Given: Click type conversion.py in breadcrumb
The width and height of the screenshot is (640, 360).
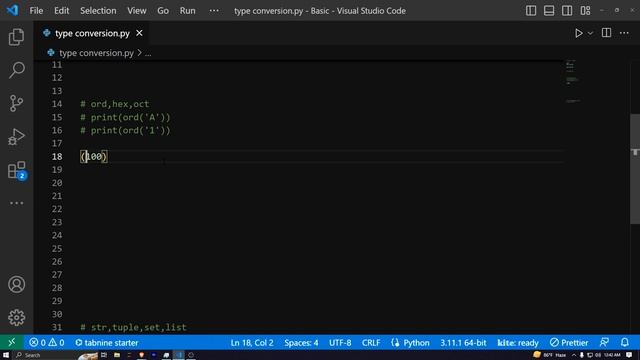Looking at the screenshot, I should coord(96,53).
